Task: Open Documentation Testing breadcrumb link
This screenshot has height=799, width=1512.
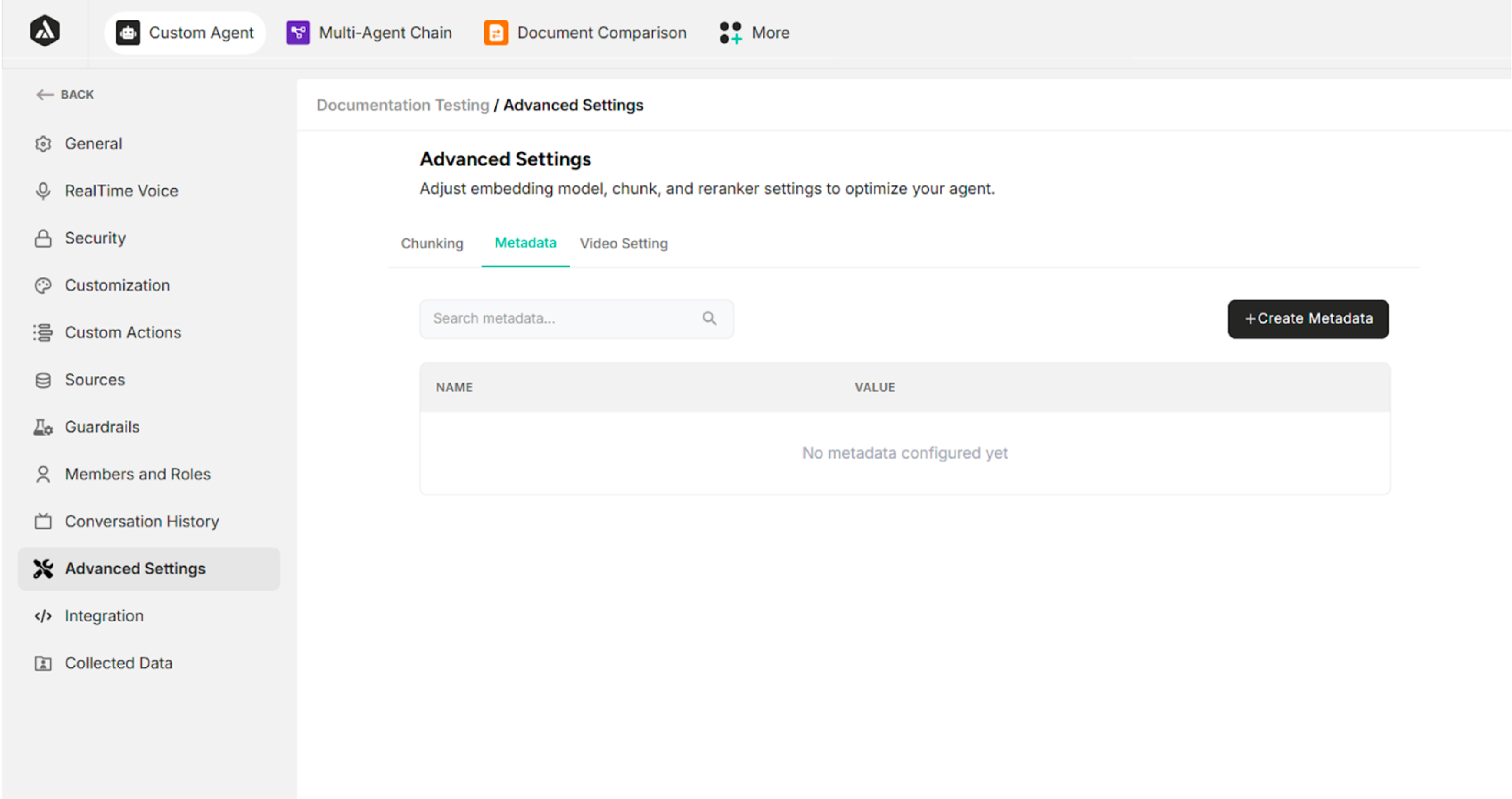Action: point(403,105)
